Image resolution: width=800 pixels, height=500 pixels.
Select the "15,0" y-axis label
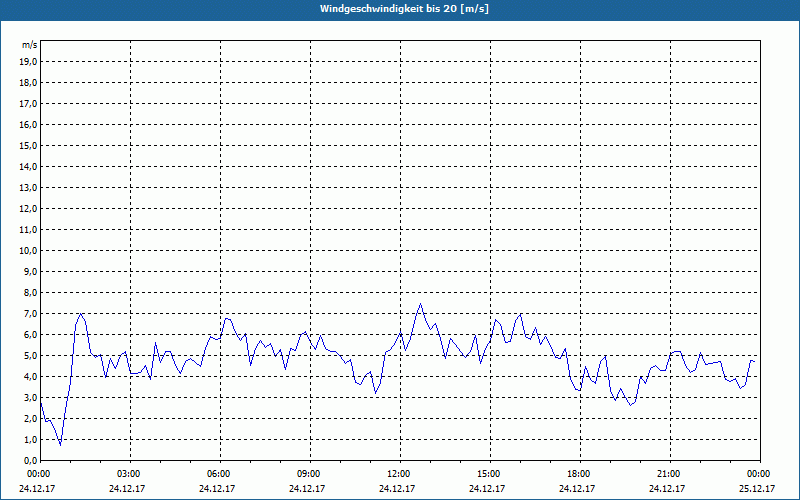pos(29,145)
